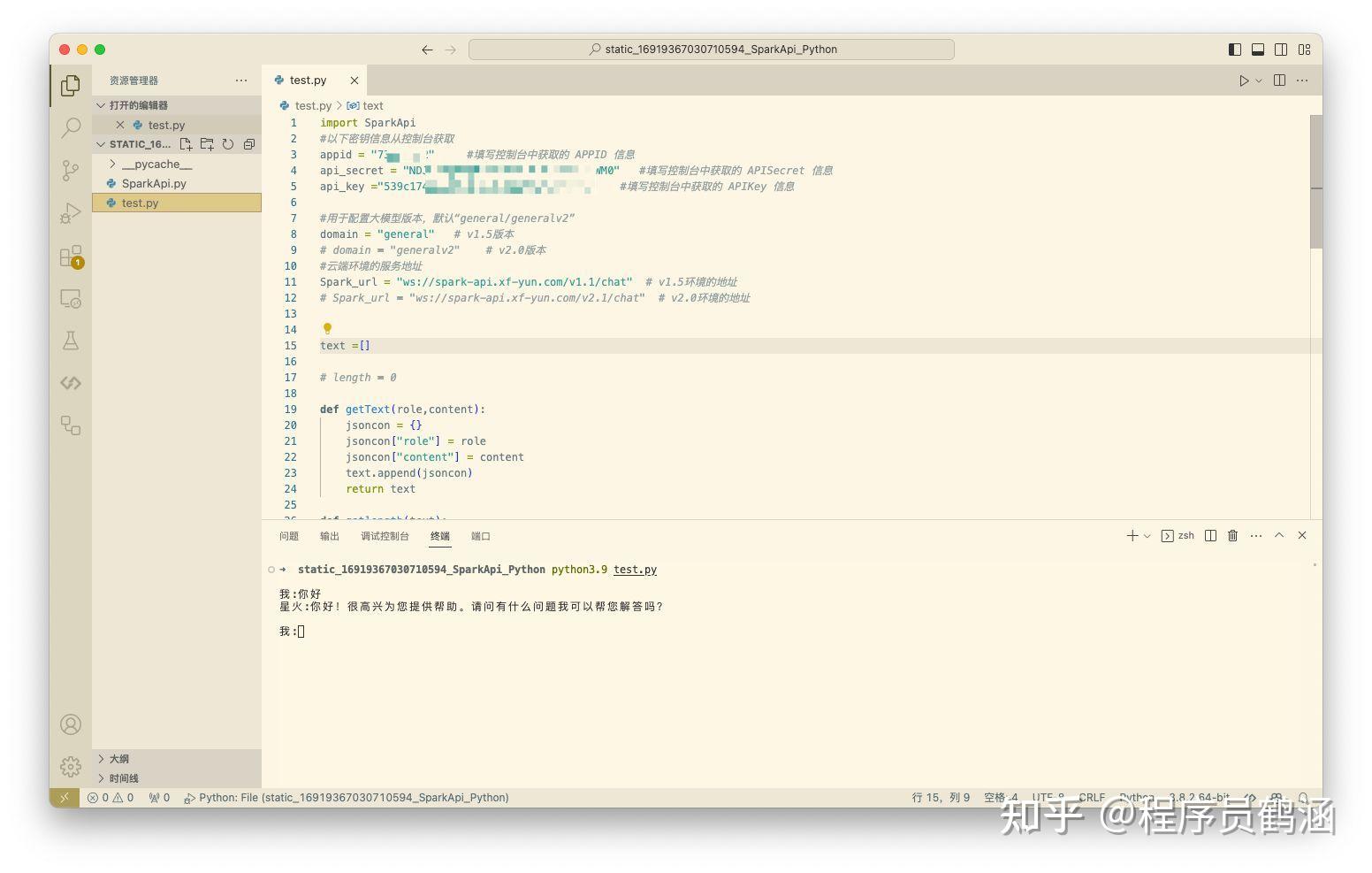
Task: Customize layout from title bar
Action: coord(1304,50)
